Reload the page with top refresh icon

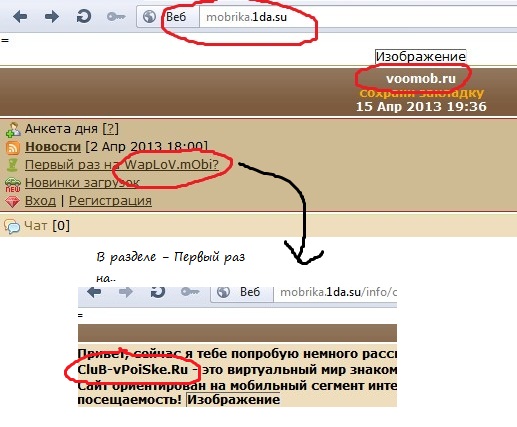point(83,16)
